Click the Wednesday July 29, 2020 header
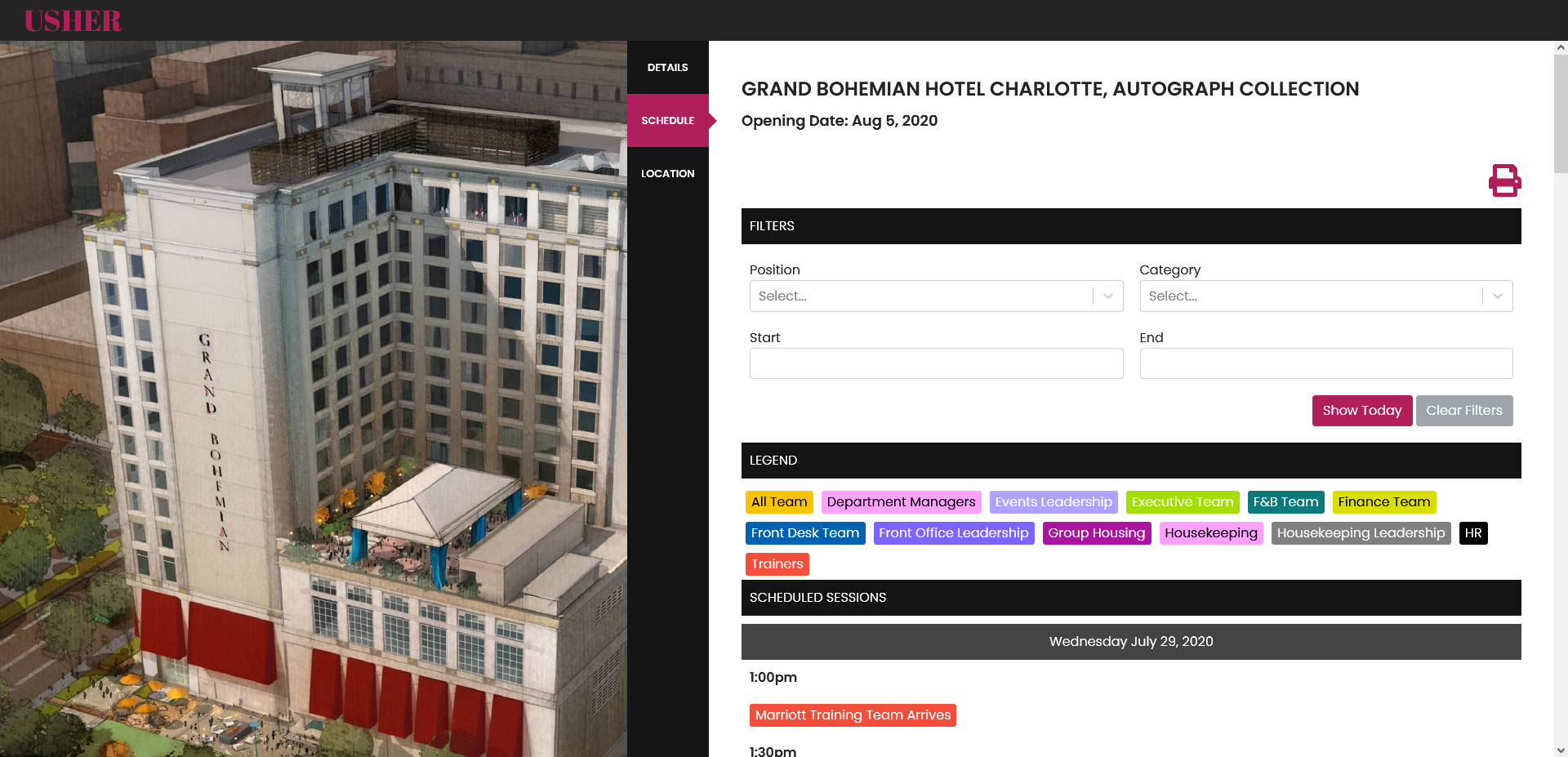Screen dimensions: 1568x757 (1131, 642)
